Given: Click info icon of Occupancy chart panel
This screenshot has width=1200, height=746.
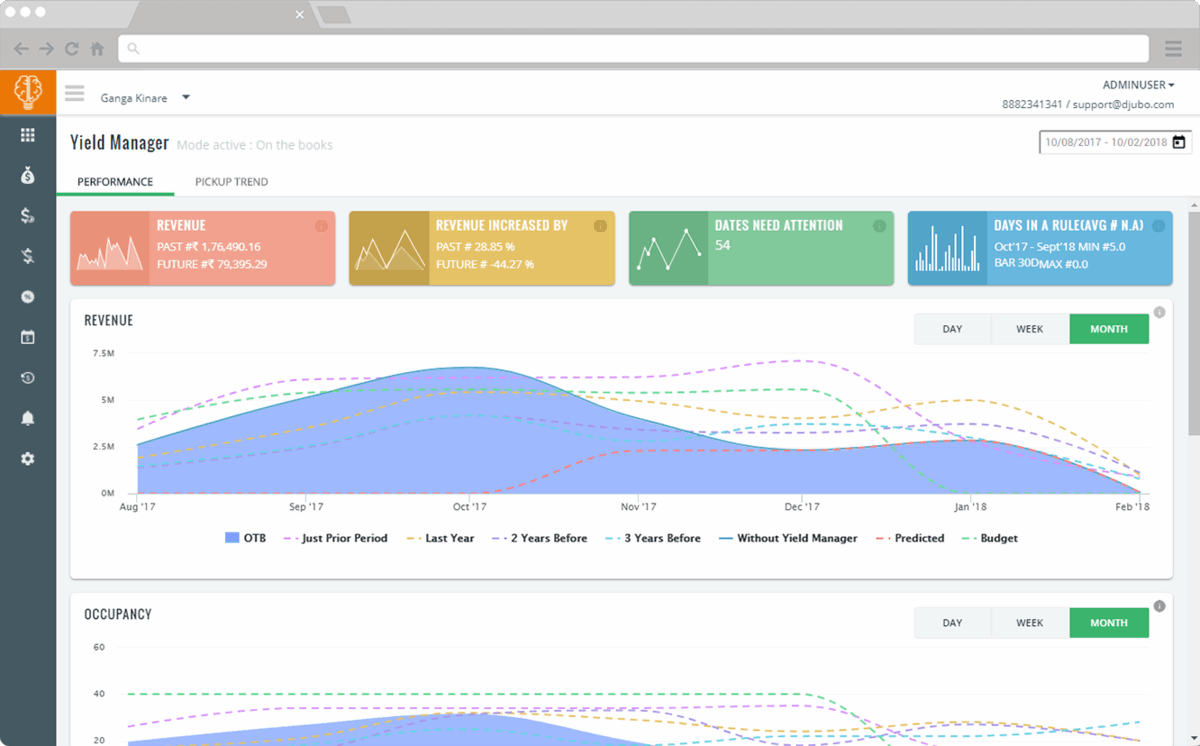Looking at the screenshot, I should pos(1159,606).
